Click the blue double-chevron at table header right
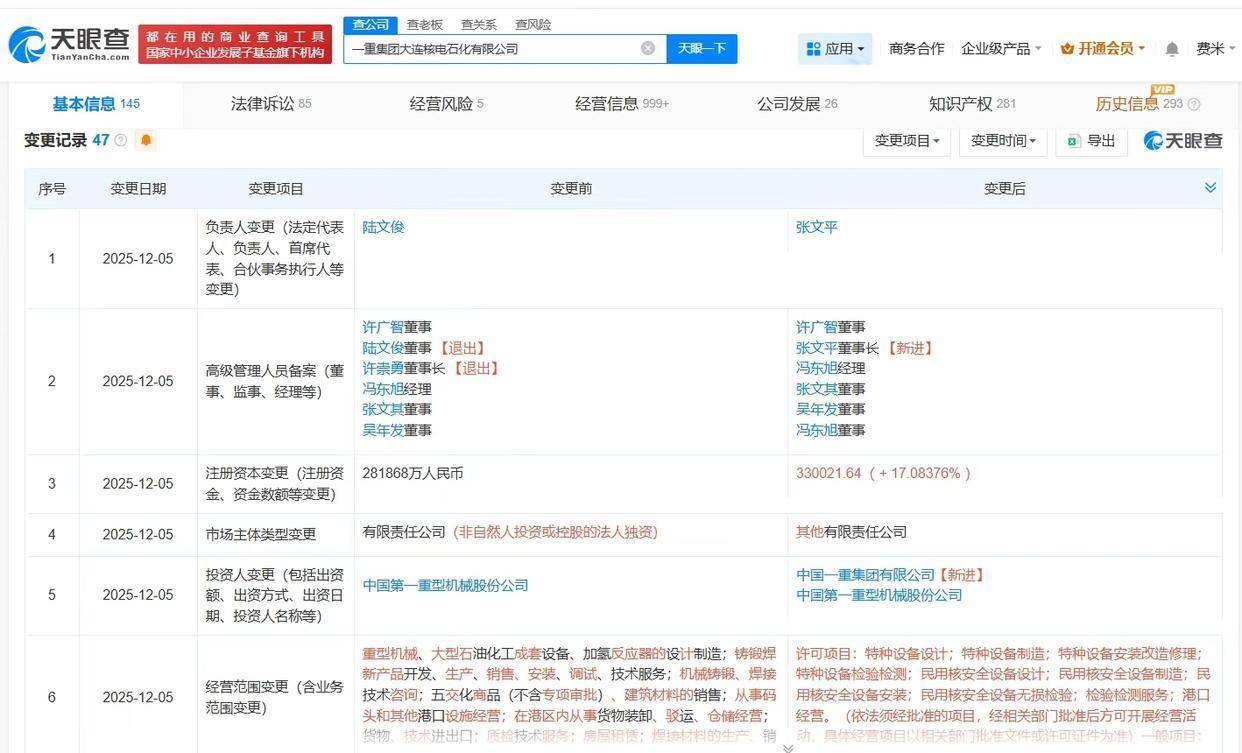This screenshot has height=753, width=1242. pyautogui.click(x=1210, y=188)
